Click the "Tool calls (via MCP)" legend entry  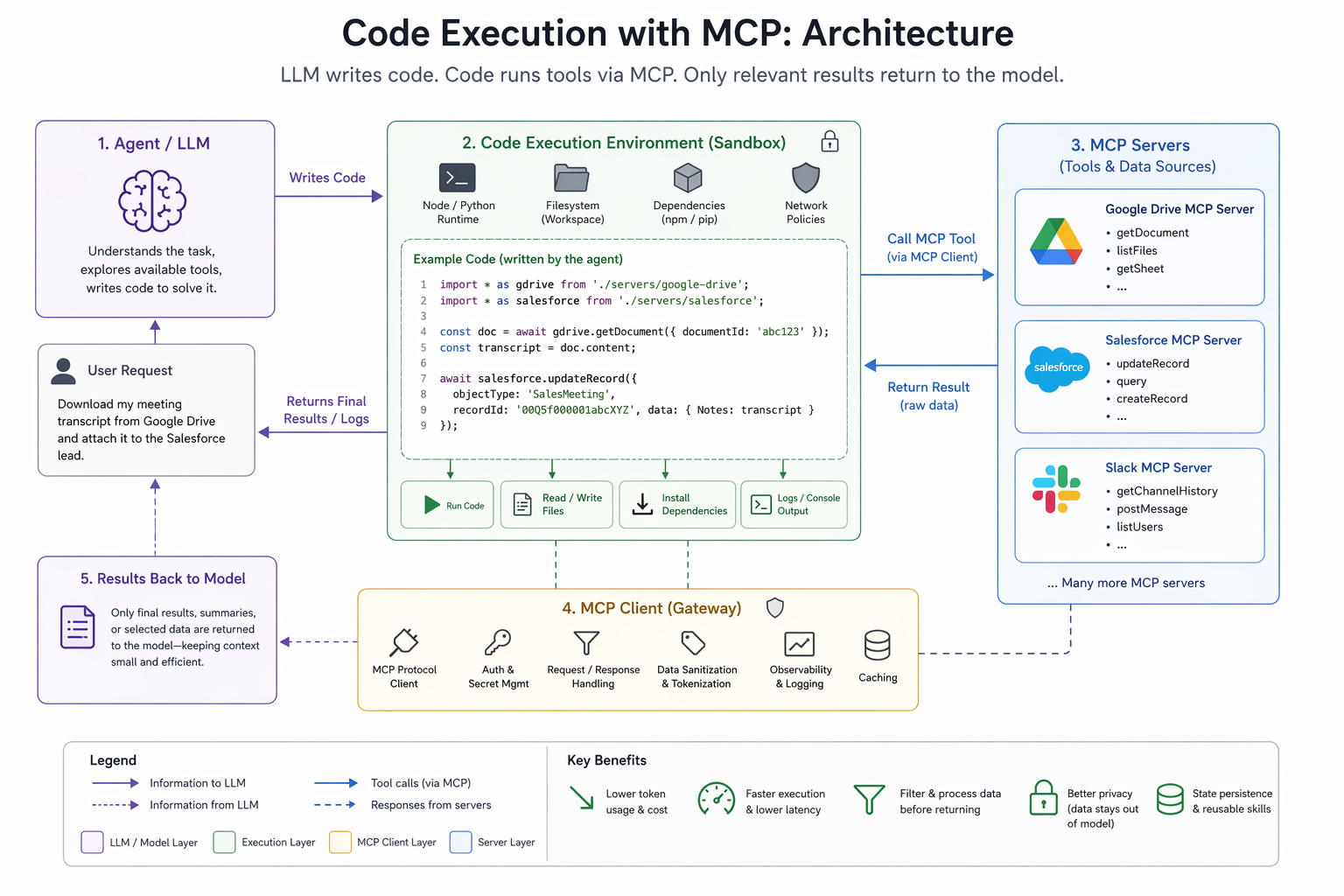(x=421, y=783)
